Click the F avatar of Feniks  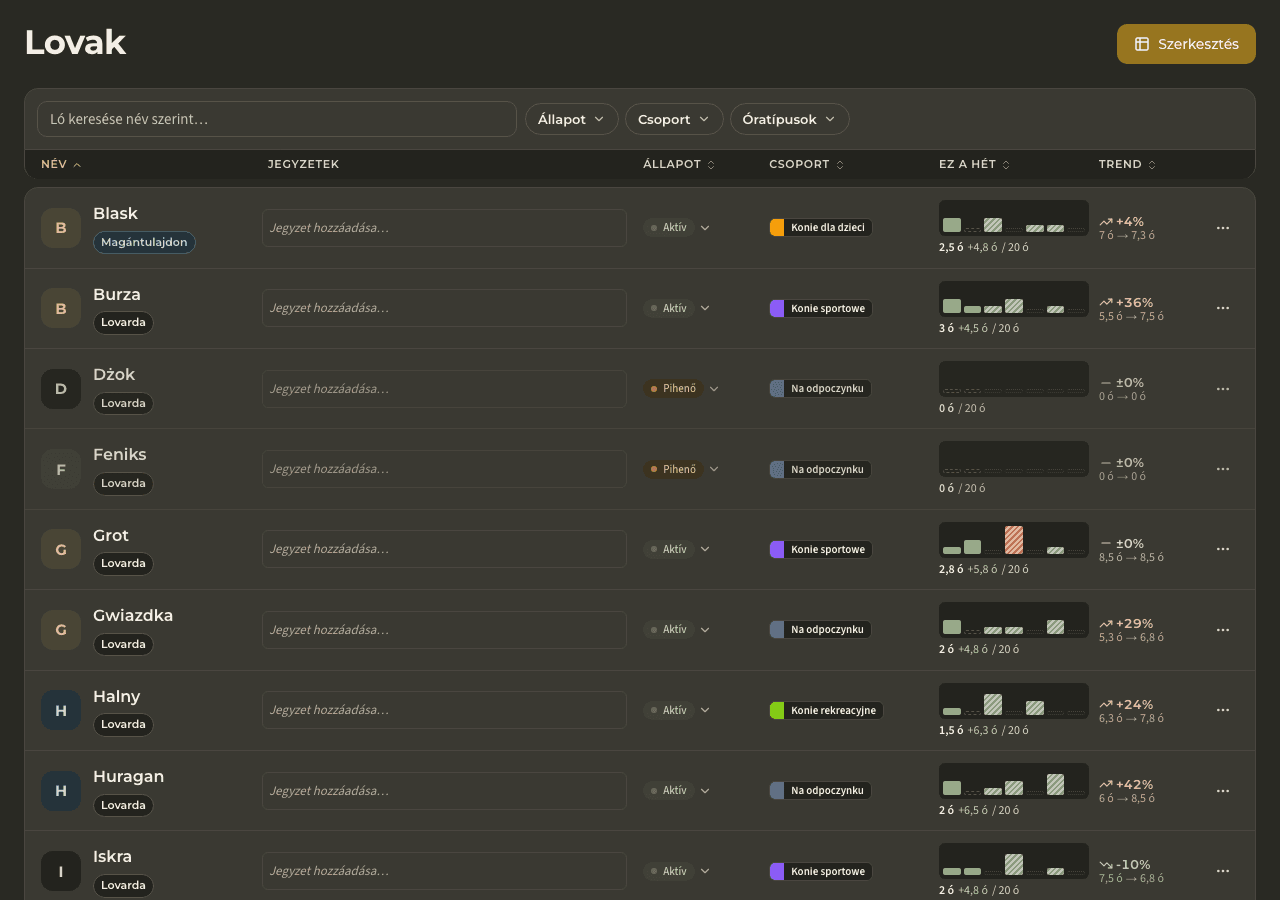click(61, 469)
